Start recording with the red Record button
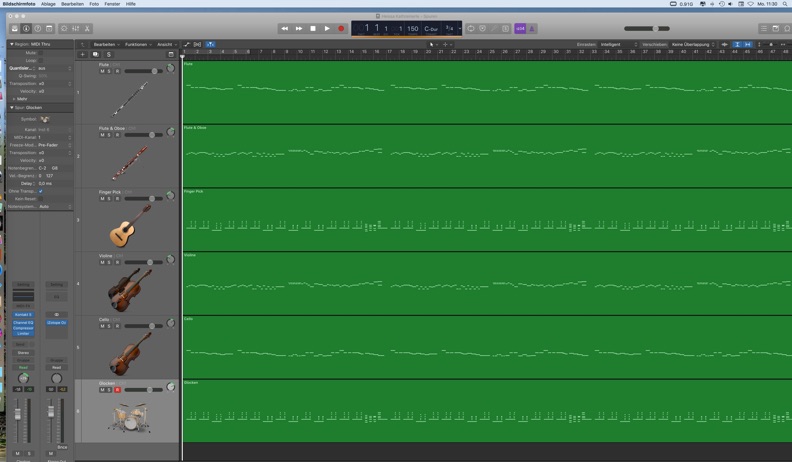Image resolution: width=792 pixels, height=462 pixels. [341, 29]
